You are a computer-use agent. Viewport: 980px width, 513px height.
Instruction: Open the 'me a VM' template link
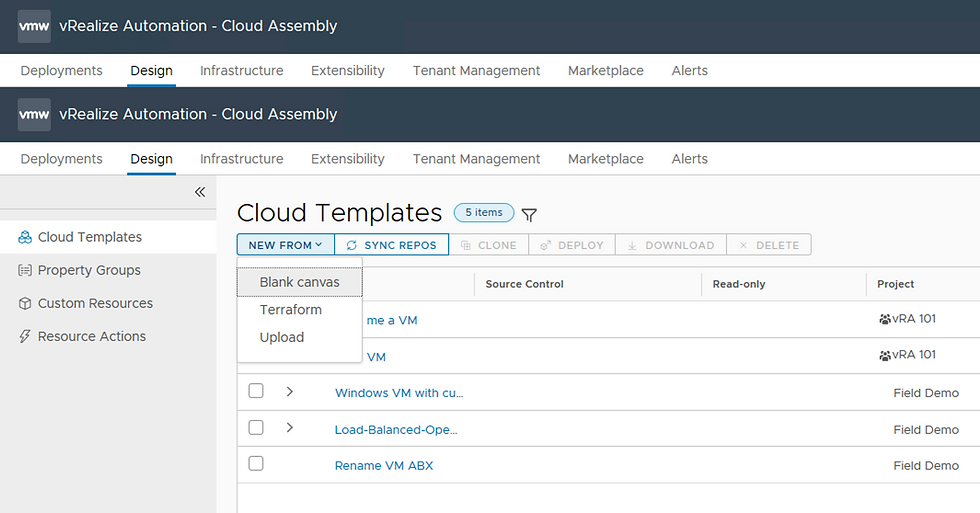(392, 321)
